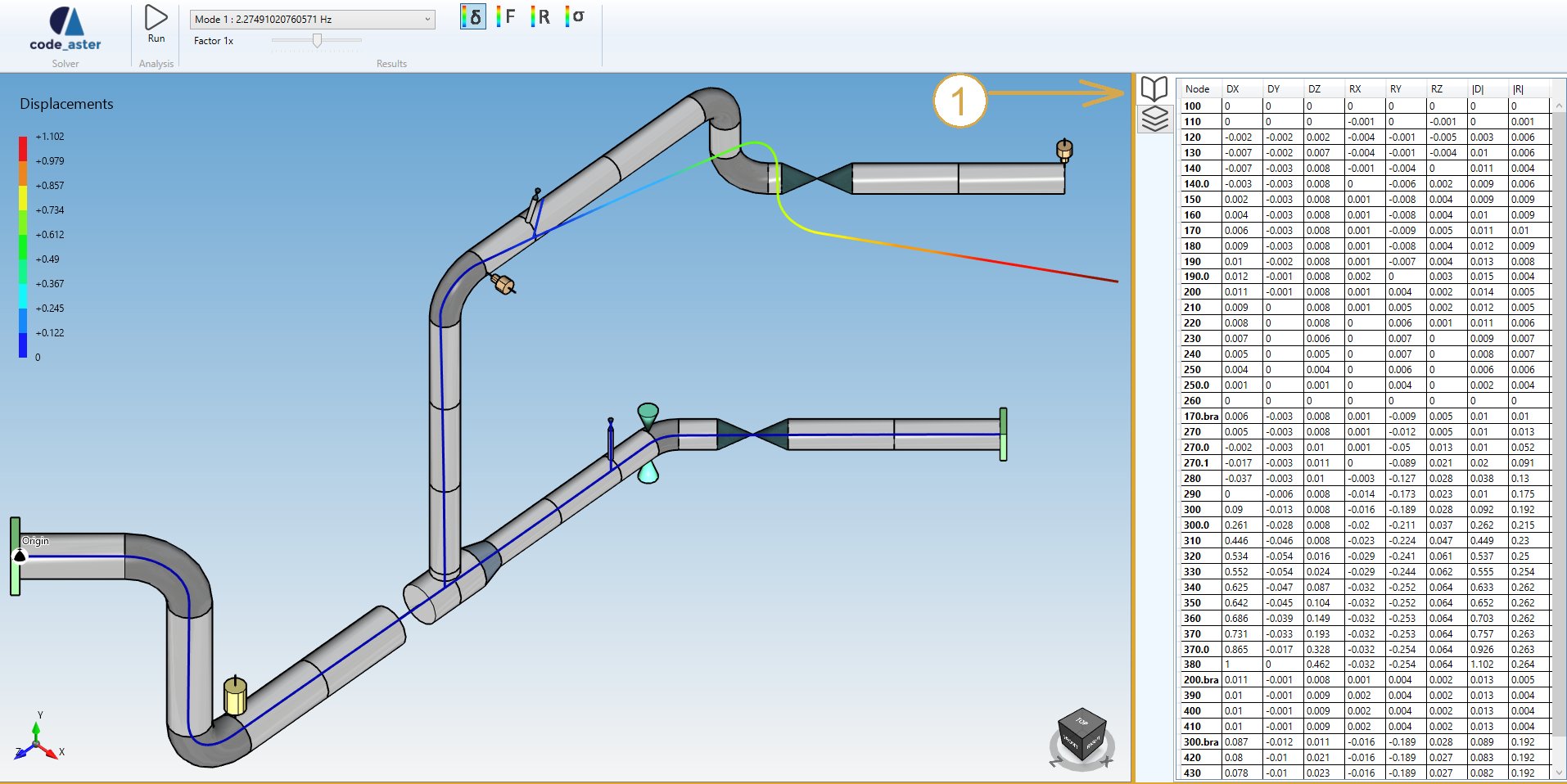
Task: Select the green flange at the left pipe end
Action: (x=15, y=556)
